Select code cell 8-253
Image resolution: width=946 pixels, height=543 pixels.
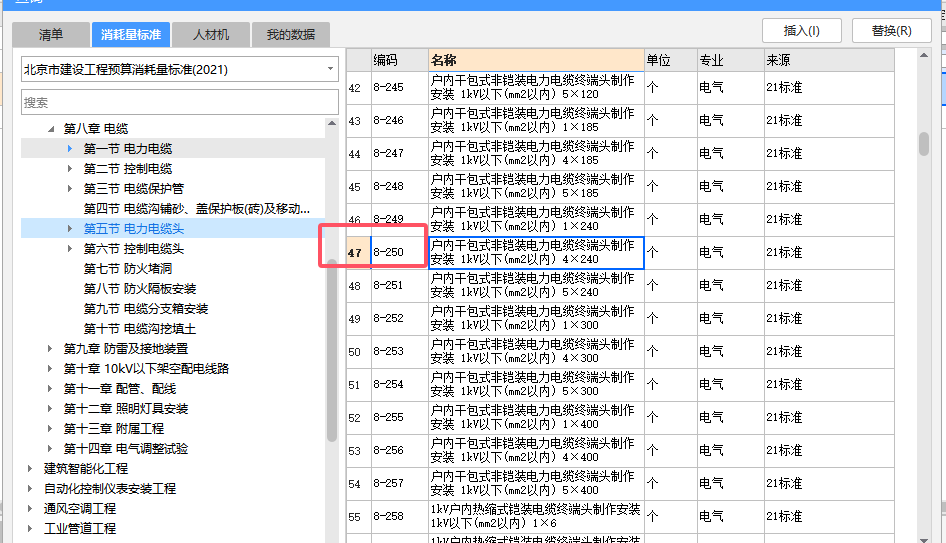click(399, 351)
